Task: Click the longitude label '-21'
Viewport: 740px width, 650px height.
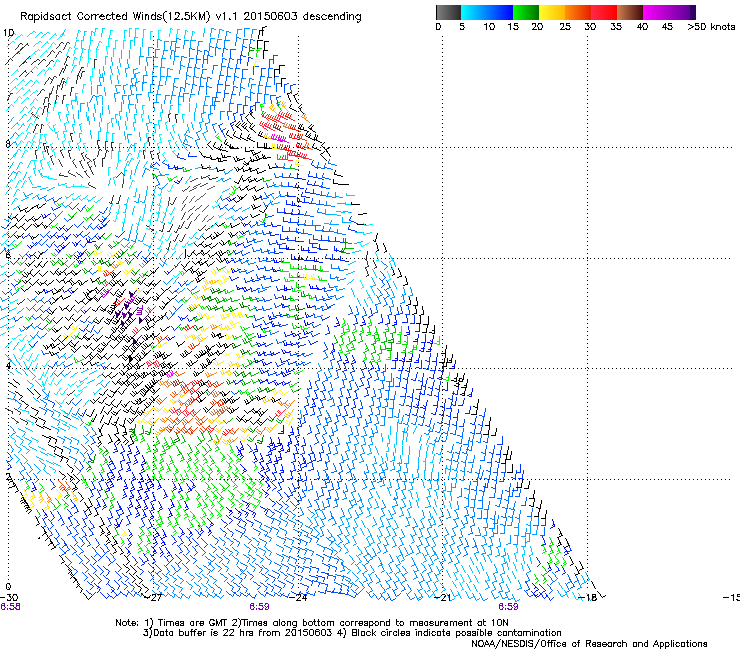Action: (443, 597)
